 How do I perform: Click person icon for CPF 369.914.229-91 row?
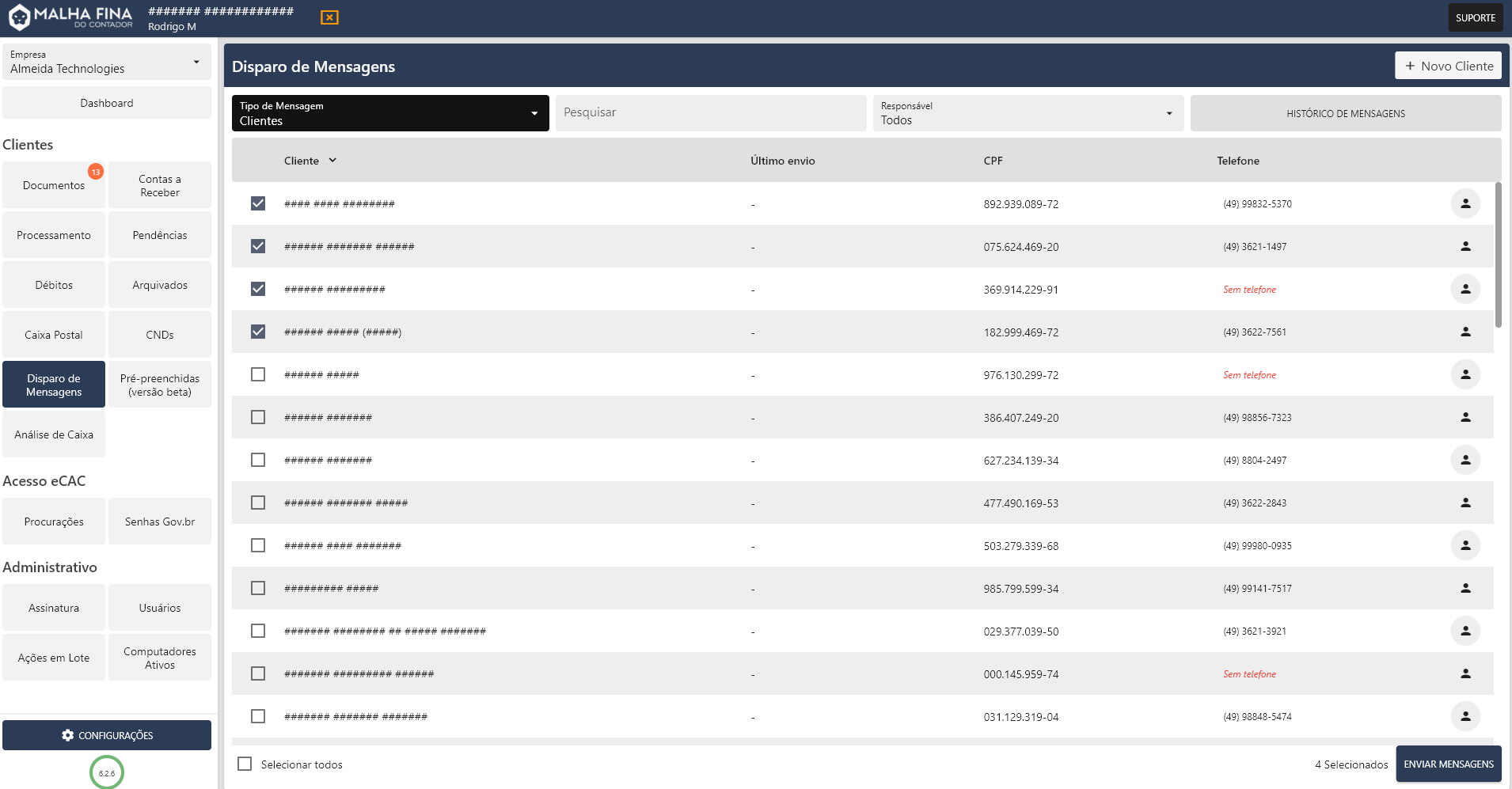tap(1465, 289)
